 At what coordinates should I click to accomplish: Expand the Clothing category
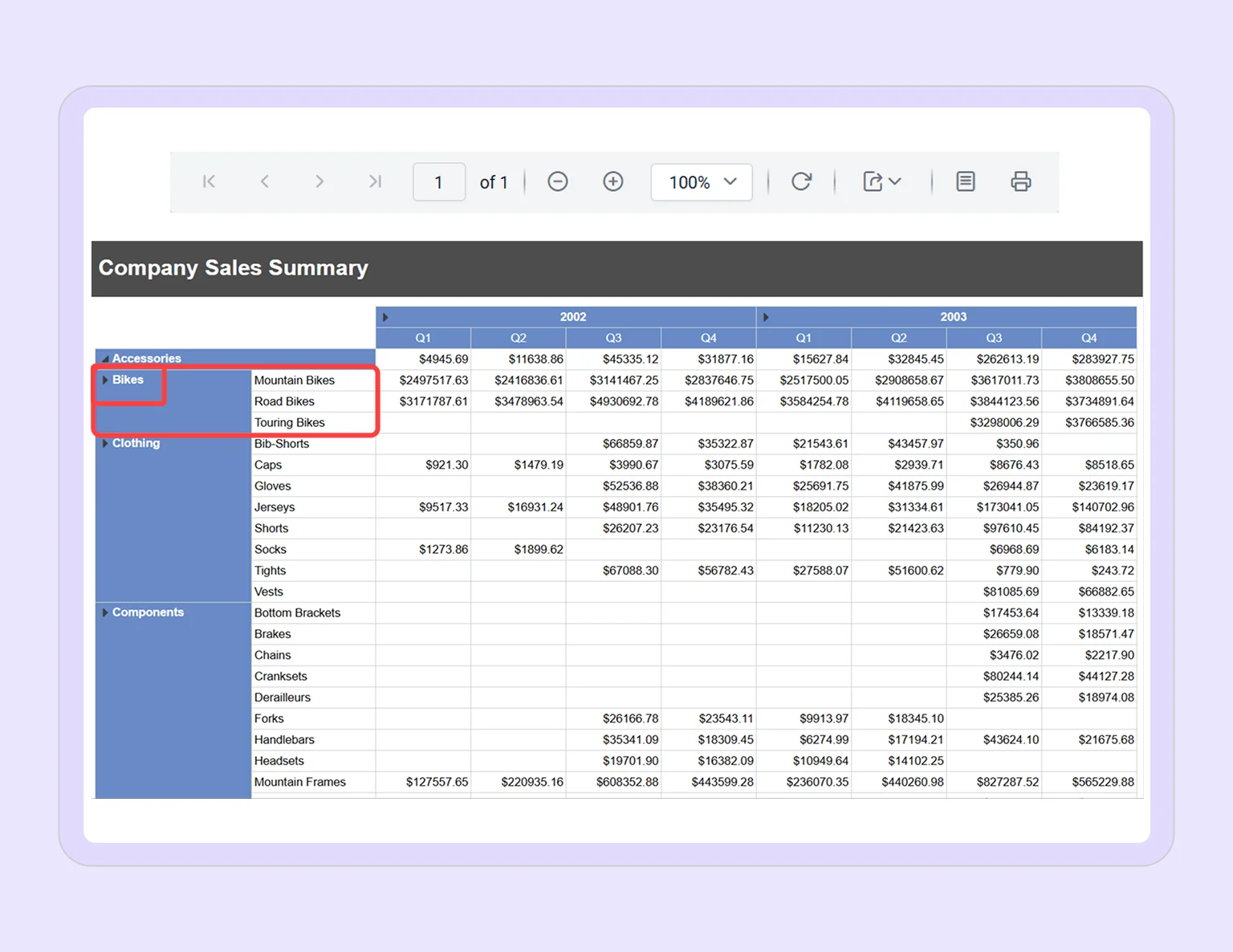click(105, 443)
